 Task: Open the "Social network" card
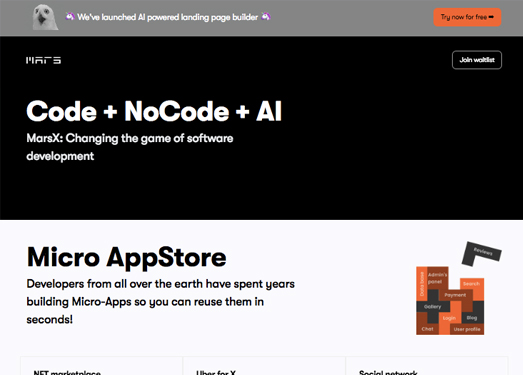427,366
